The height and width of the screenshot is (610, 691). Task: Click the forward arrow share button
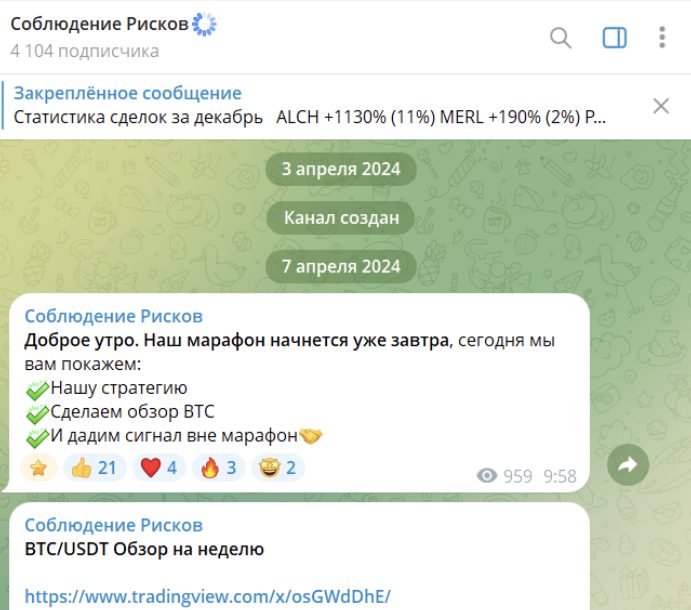tap(628, 465)
